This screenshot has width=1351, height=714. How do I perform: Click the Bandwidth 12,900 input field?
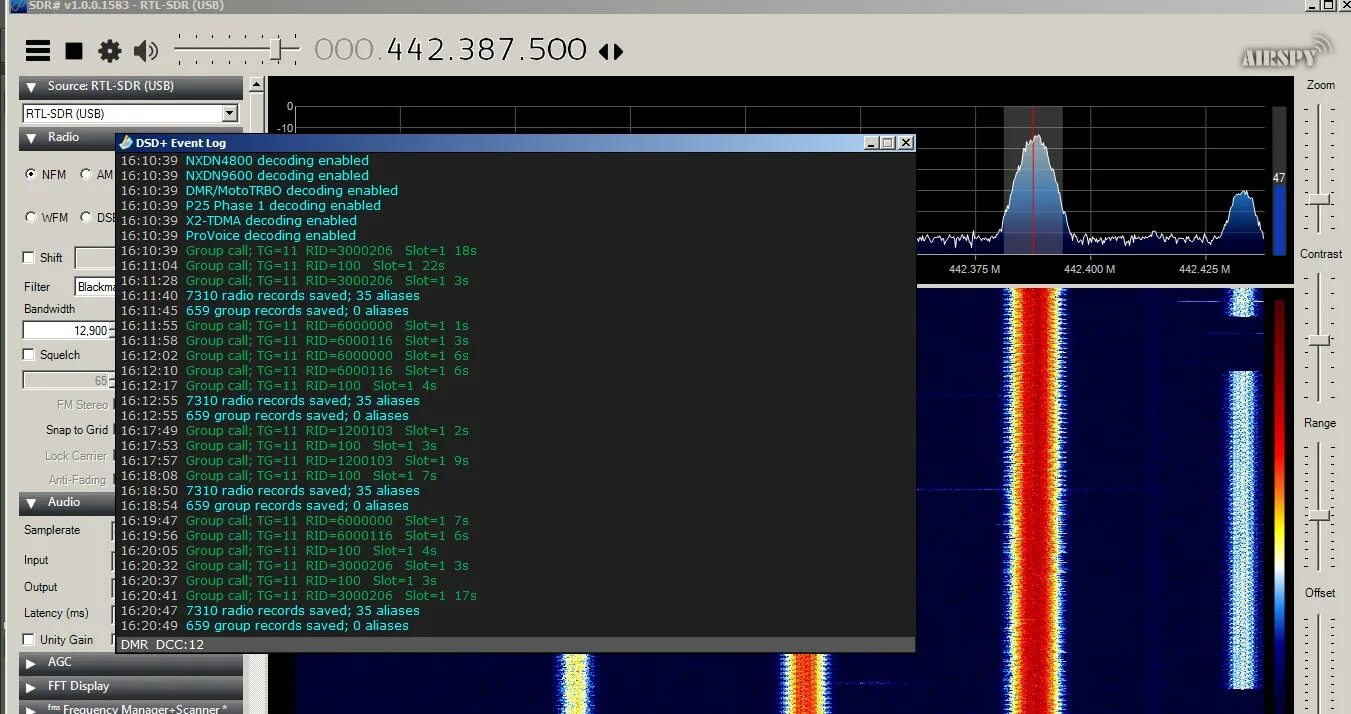click(x=65, y=330)
